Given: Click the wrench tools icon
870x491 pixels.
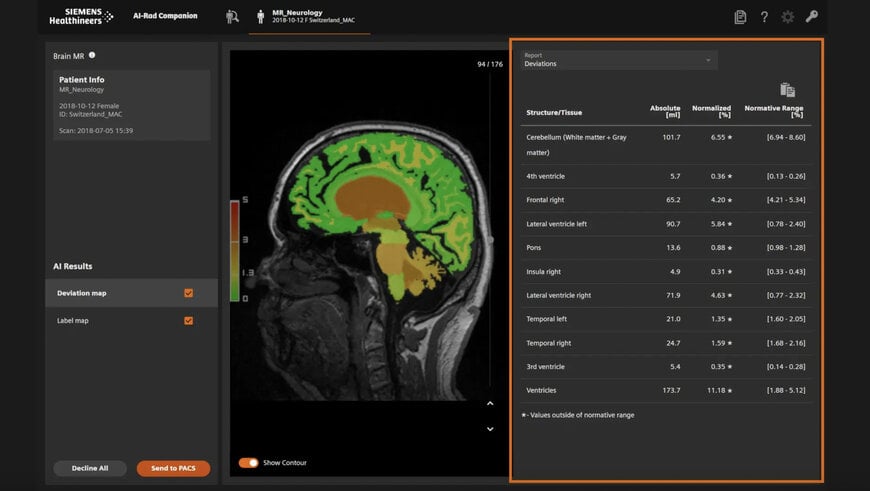Looking at the screenshot, I should coord(812,17).
